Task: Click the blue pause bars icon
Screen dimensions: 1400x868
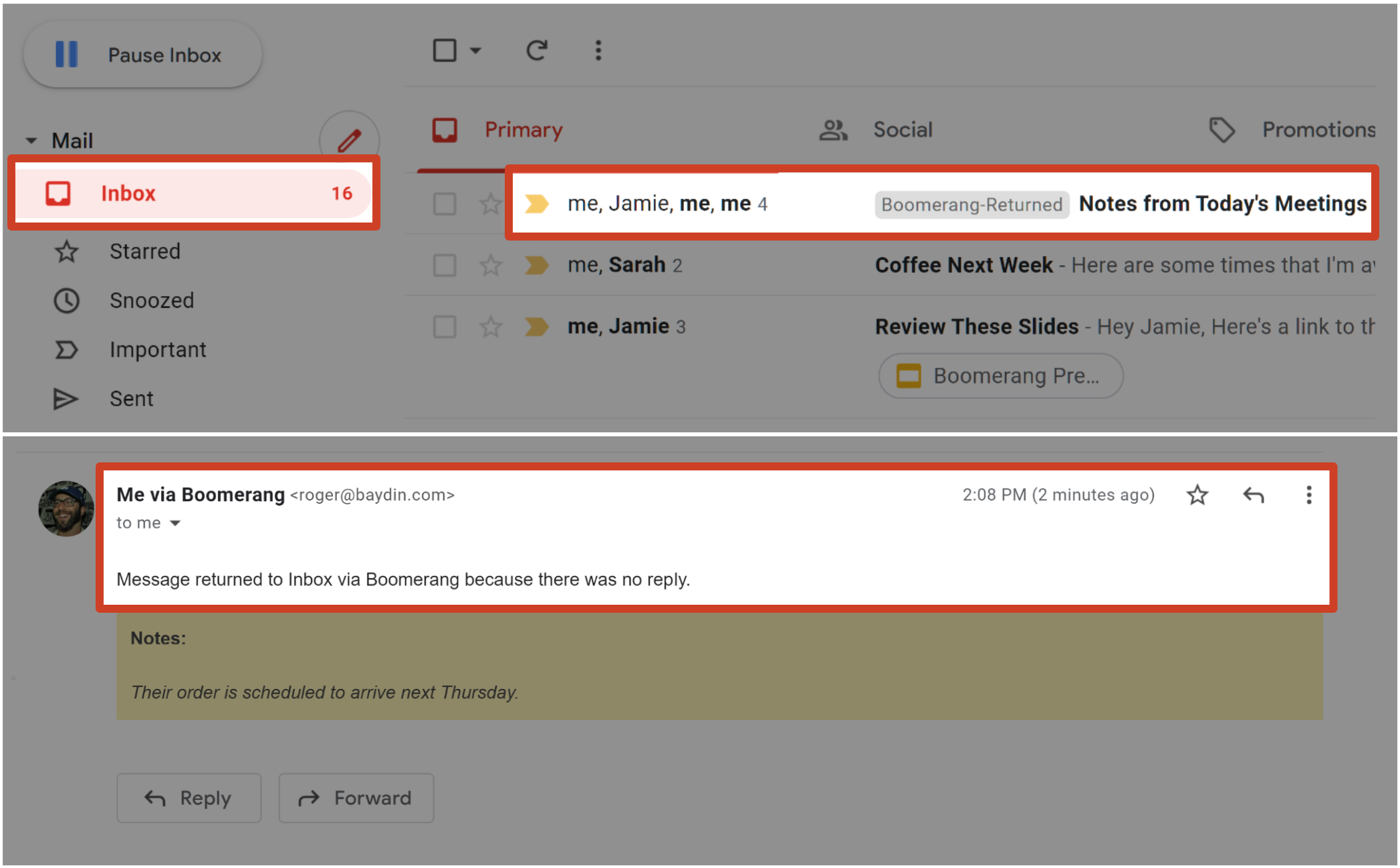Action: (x=66, y=54)
